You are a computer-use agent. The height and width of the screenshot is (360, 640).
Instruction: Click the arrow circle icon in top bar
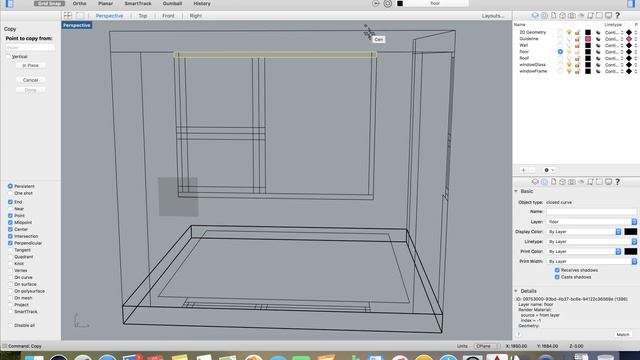point(376,4)
